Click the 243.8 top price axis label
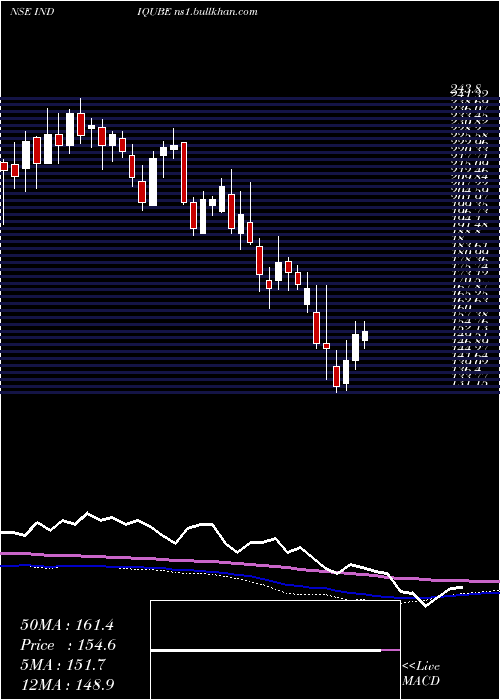This screenshot has width=500, height=700. 467,91
